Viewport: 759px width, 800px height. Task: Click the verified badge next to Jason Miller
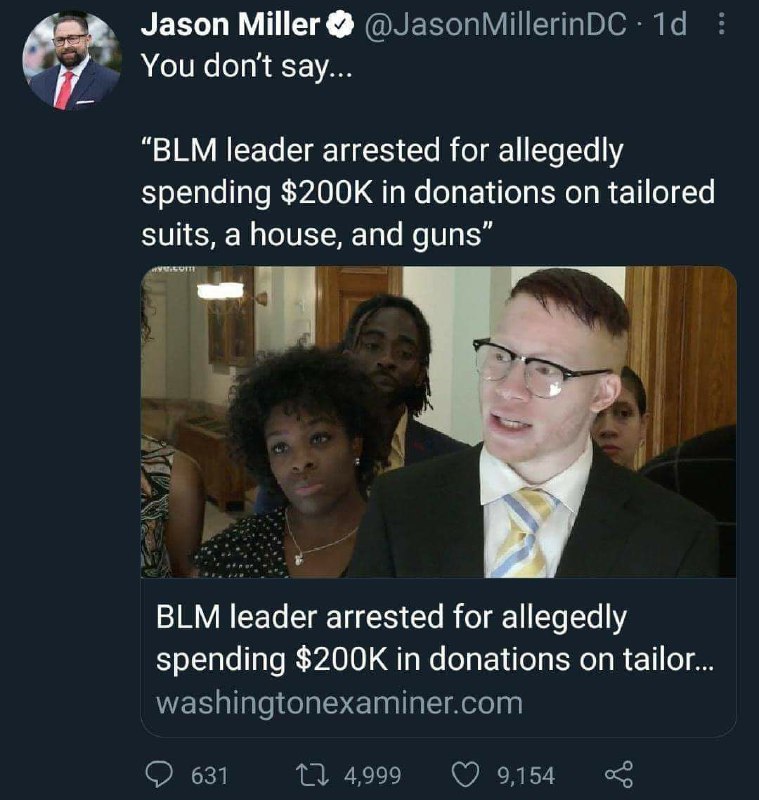pos(340,24)
